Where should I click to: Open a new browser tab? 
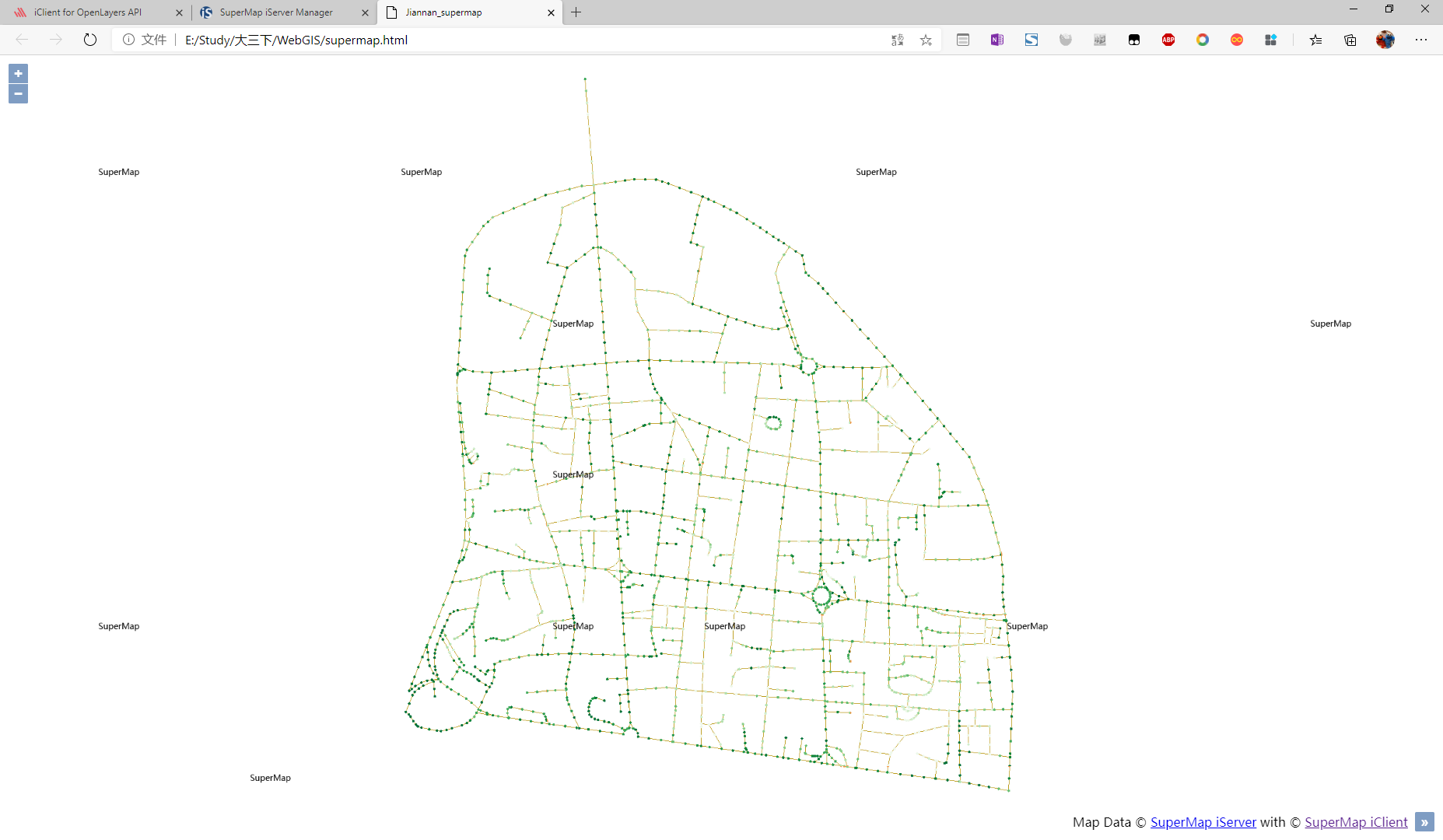576,12
